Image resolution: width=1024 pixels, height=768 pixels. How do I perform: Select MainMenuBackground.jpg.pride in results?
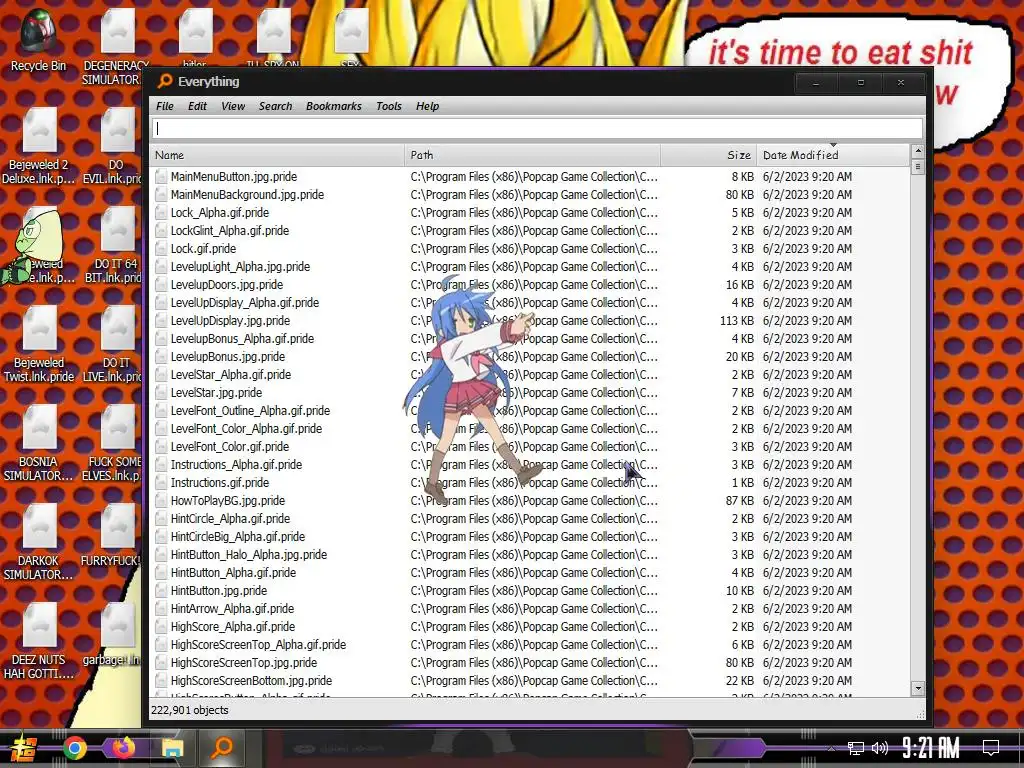(x=247, y=195)
